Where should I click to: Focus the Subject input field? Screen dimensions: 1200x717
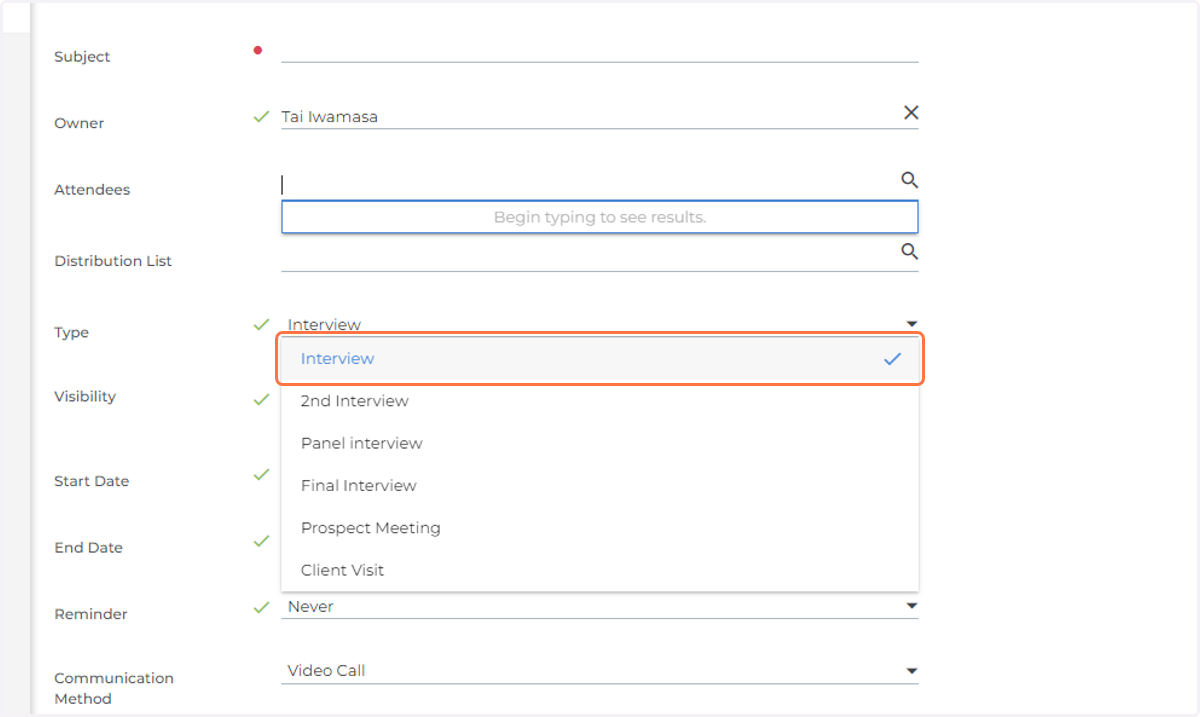[600, 49]
